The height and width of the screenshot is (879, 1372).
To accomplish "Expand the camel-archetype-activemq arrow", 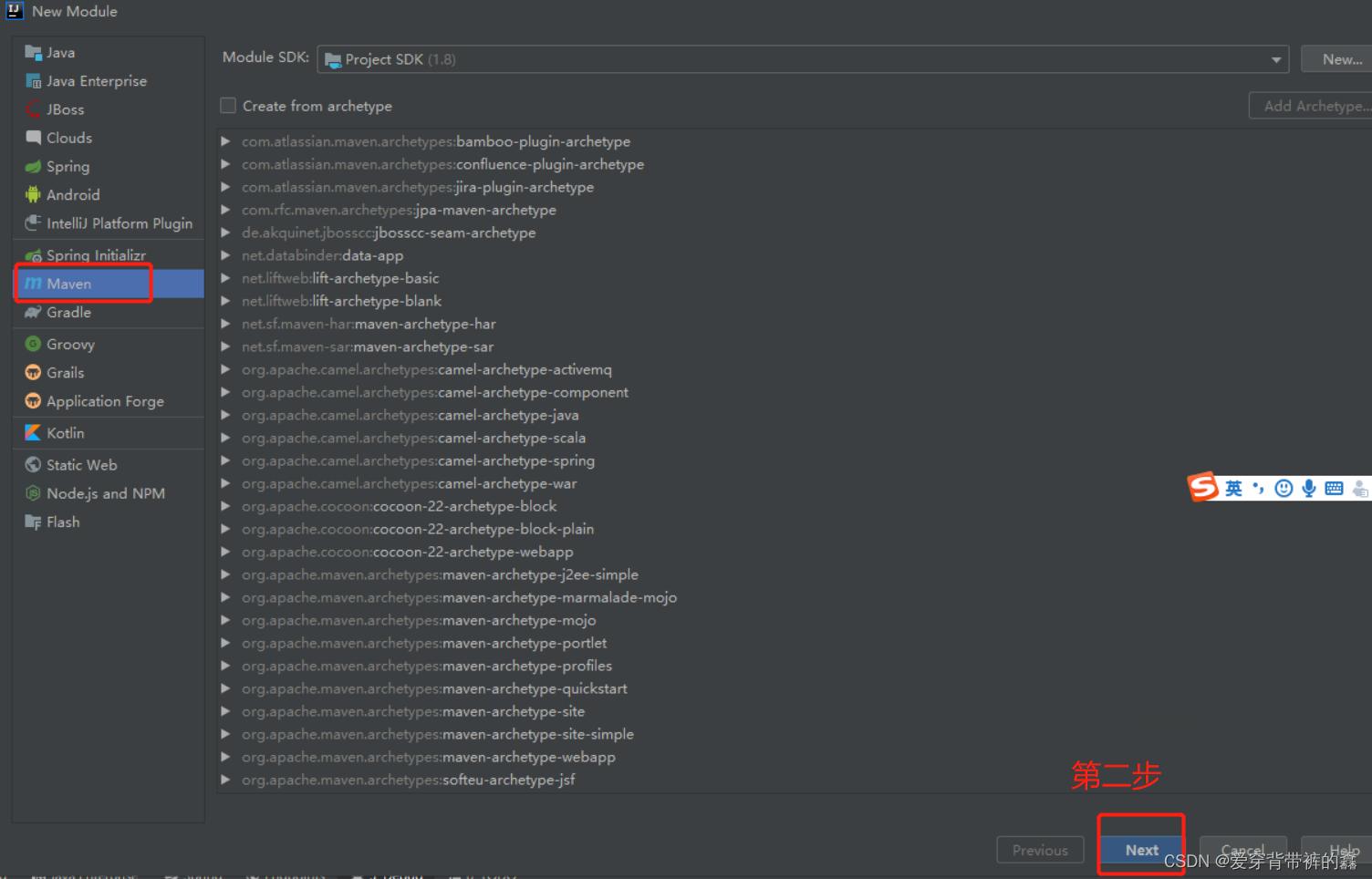I will [x=225, y=369].
